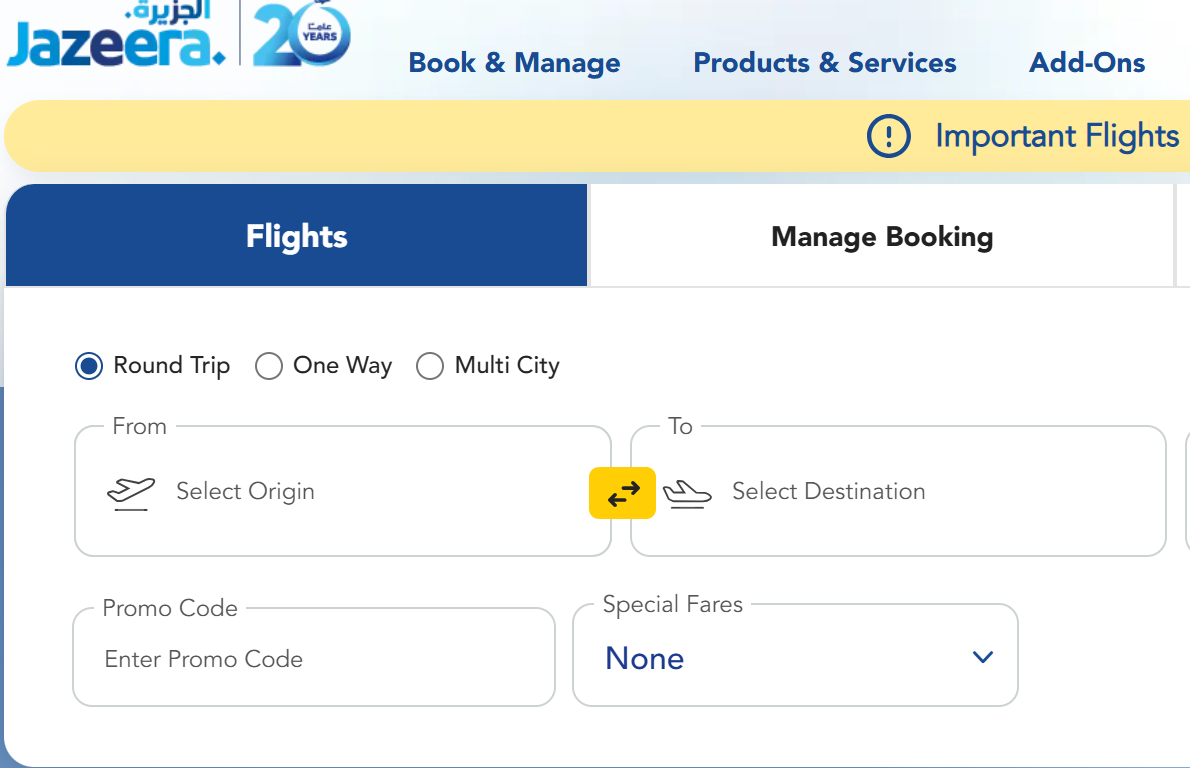Click the departing plane icon in From field
The image size is (1190, 768).
[x=131, y=492]
